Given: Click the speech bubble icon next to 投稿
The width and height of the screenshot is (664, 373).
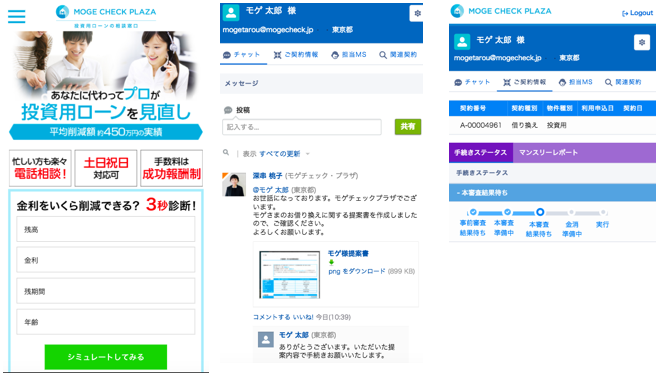Looking at the screenshot, I should pyautogui.click(x=228, y=110).
